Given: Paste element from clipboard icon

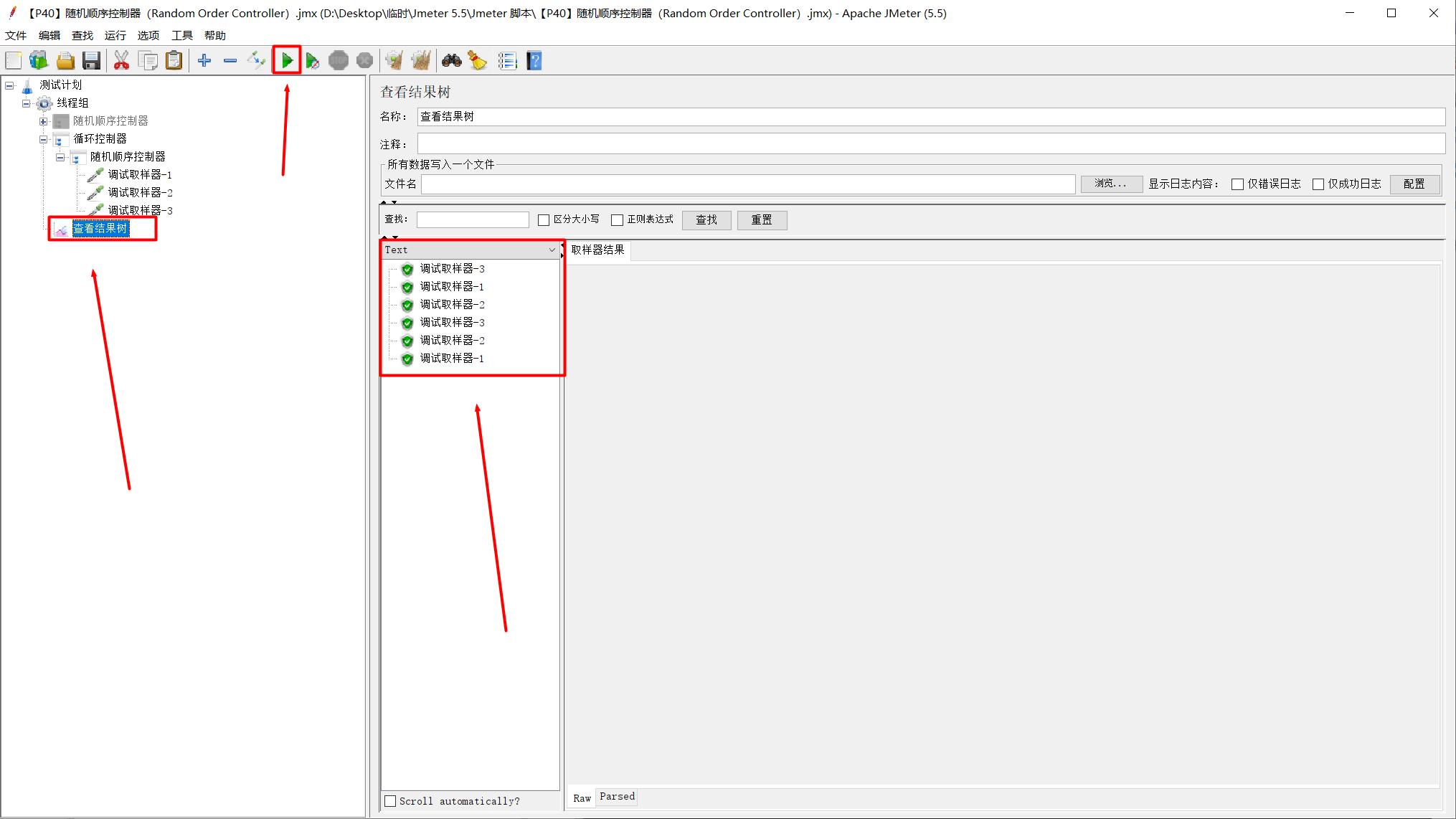Looking at the screenshot, I should pos(174,61).
